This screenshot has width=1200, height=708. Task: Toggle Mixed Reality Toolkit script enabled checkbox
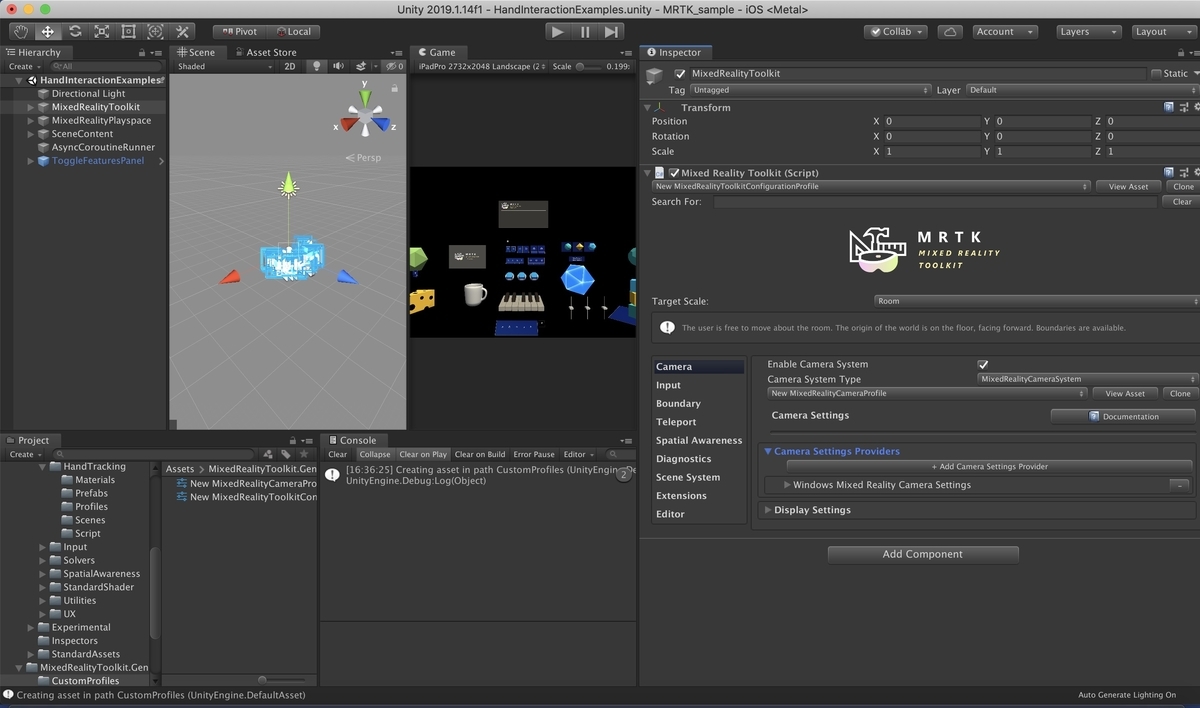(674, 173)
